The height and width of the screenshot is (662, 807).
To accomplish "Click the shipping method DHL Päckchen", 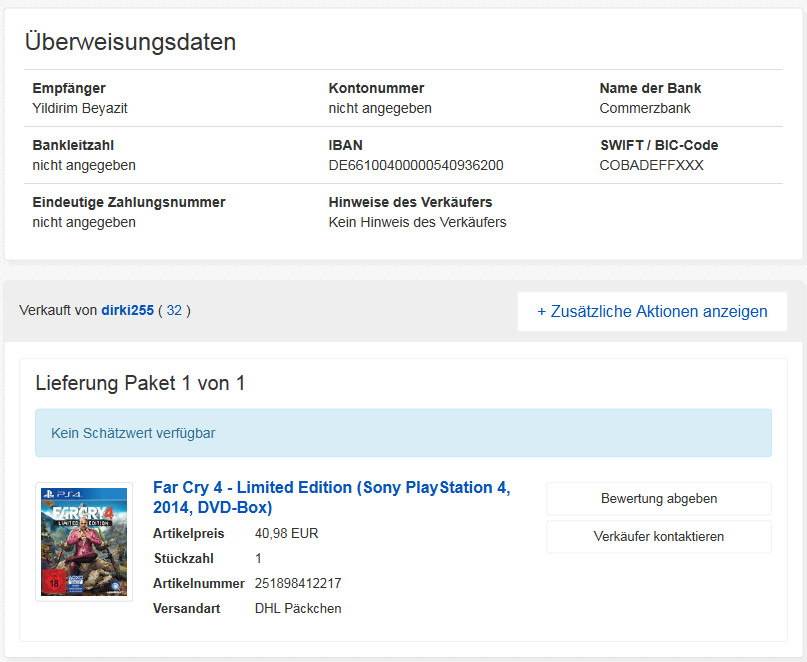I will point(298,608).
